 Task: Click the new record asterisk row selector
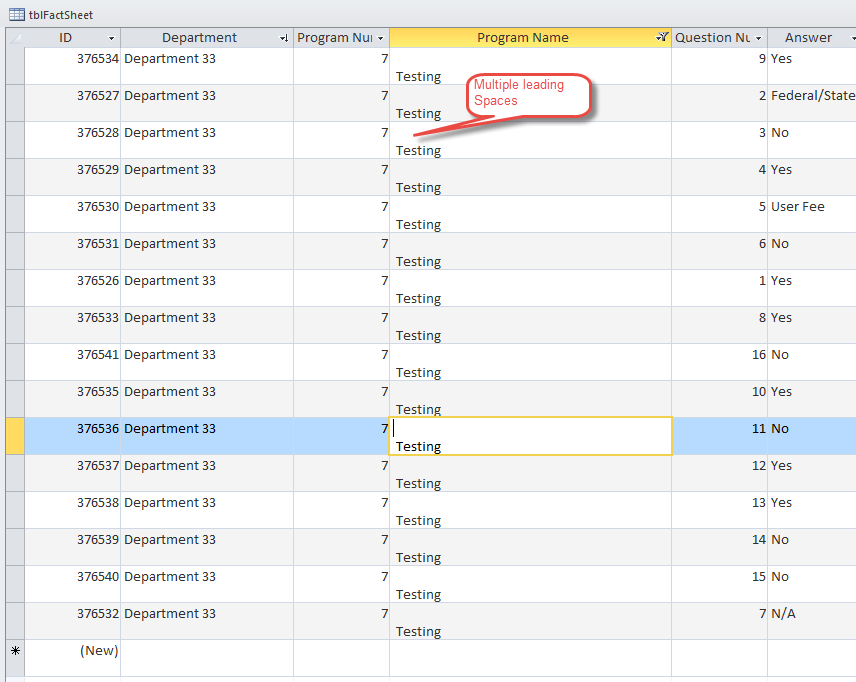point(15,651)
